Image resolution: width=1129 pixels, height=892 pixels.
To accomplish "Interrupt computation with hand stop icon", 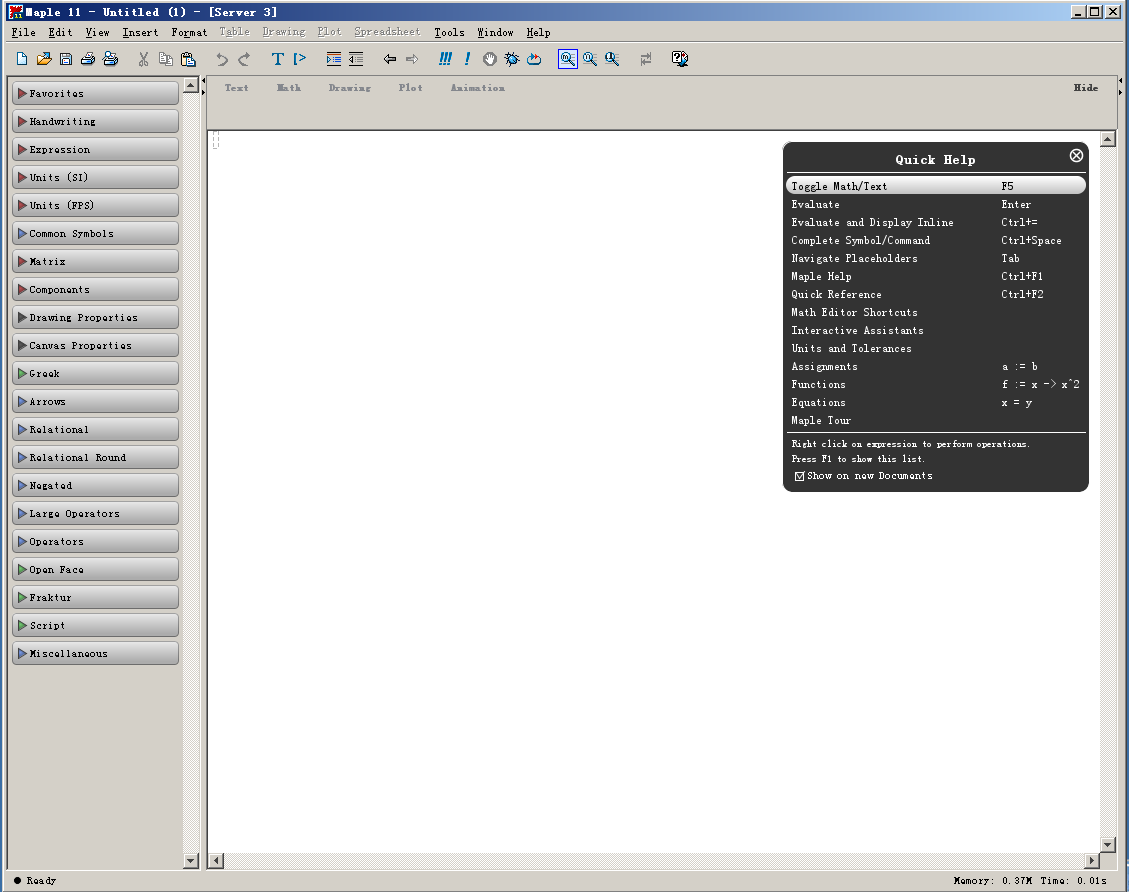I will click(490, 59).
